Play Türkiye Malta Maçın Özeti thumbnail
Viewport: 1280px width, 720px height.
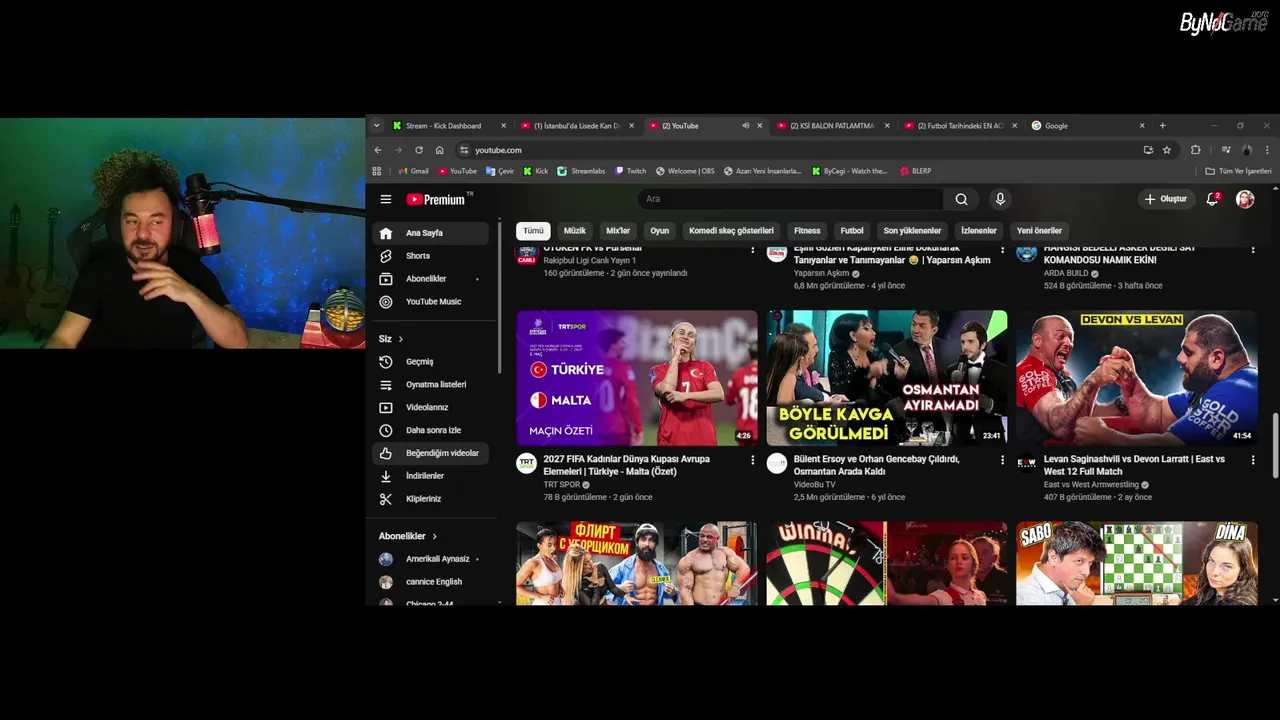pos(637,378)
